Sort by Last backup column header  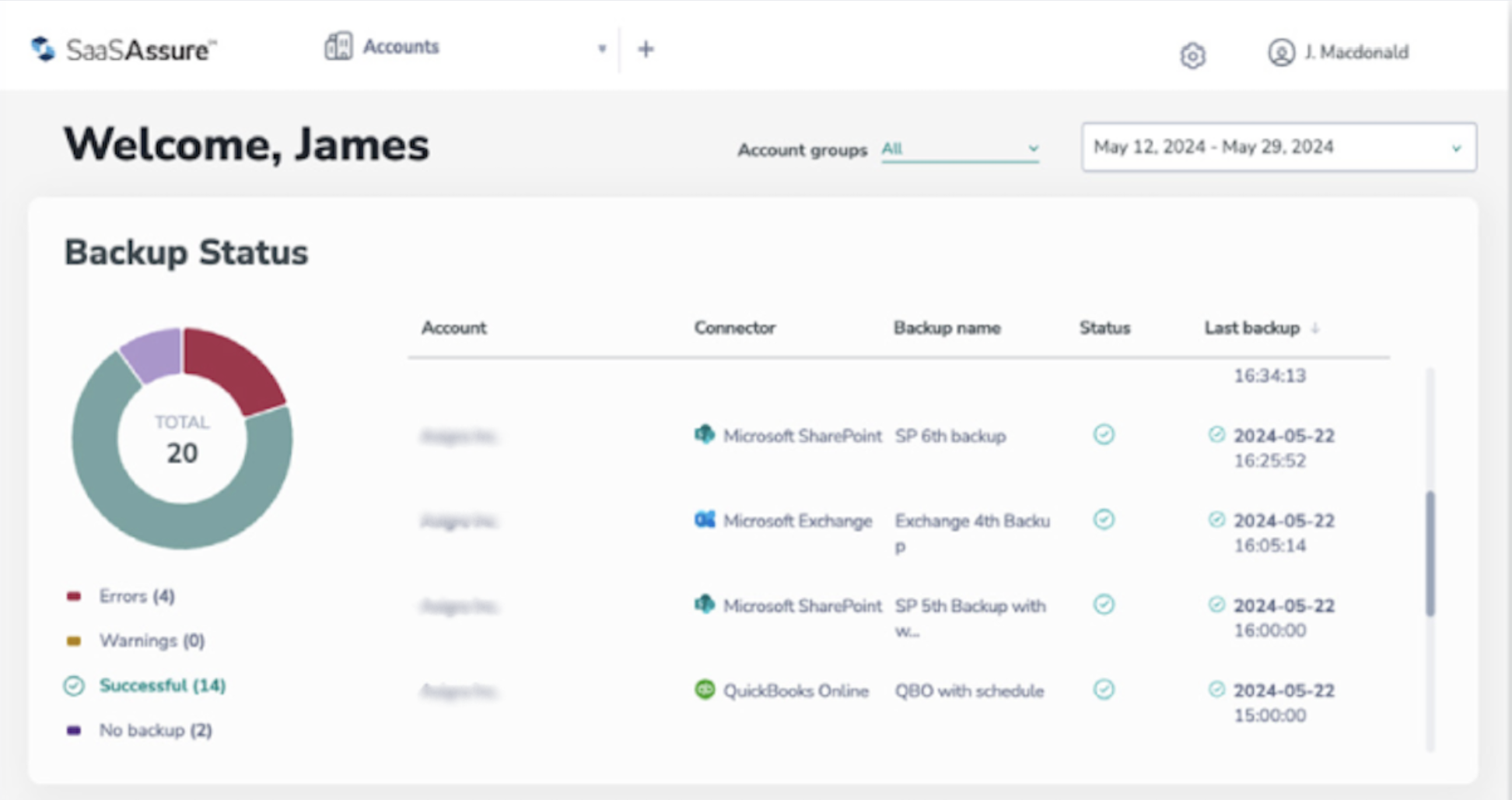(1251, 328)
